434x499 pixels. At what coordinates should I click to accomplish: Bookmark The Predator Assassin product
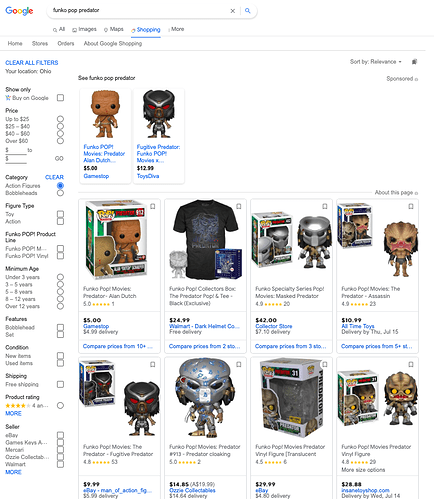[x=411, y=206]
